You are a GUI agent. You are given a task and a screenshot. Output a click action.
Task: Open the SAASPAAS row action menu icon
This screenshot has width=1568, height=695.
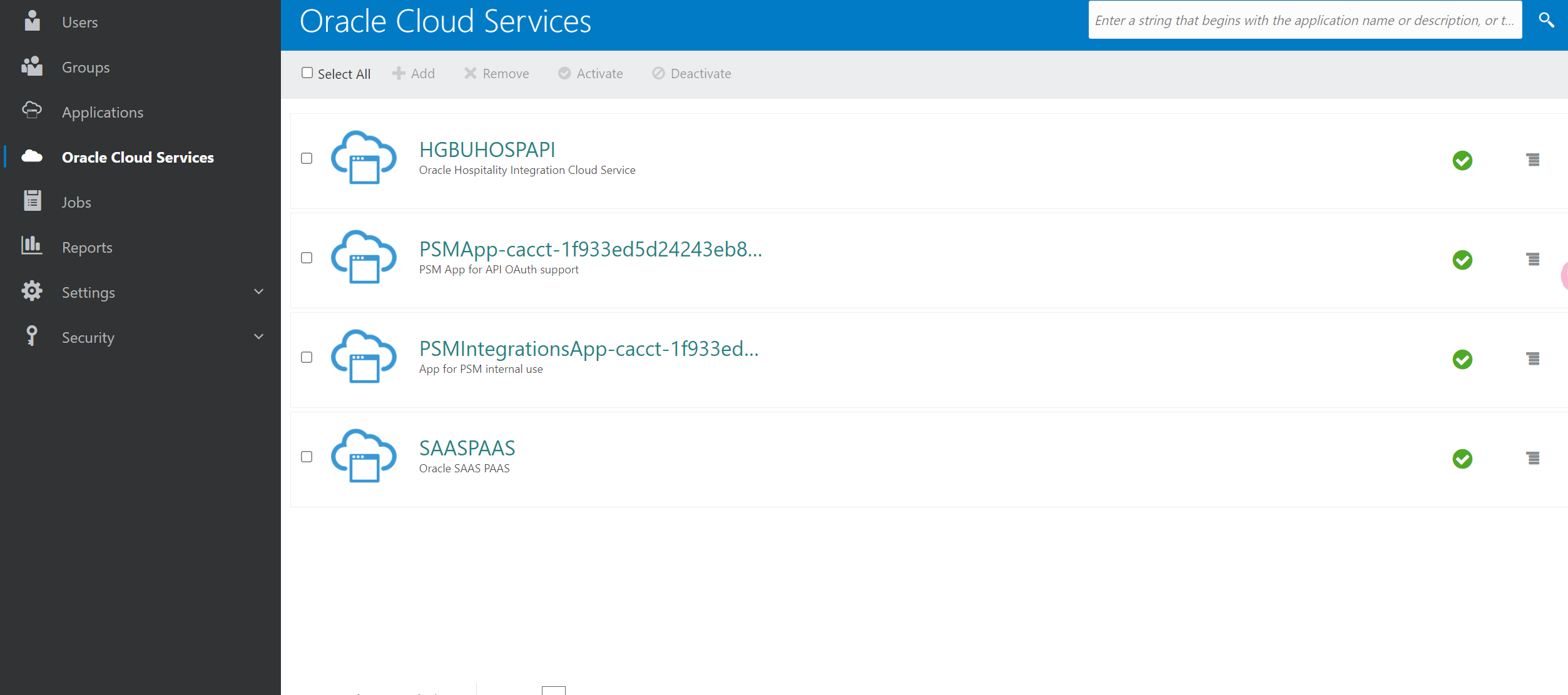tap(1532, 459)
